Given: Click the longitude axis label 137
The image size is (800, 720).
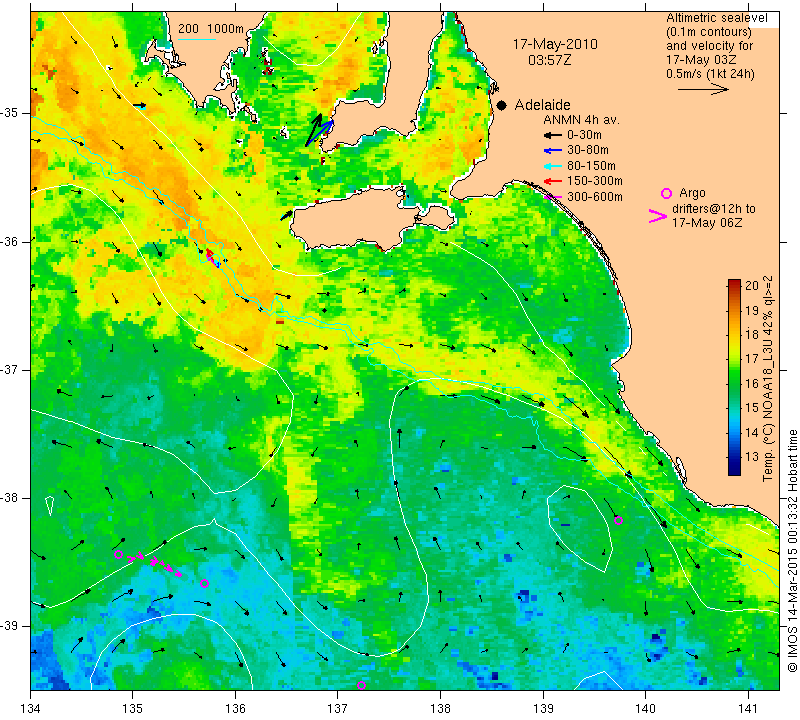Looking at the screenshot, I should (x=338, y=708).
